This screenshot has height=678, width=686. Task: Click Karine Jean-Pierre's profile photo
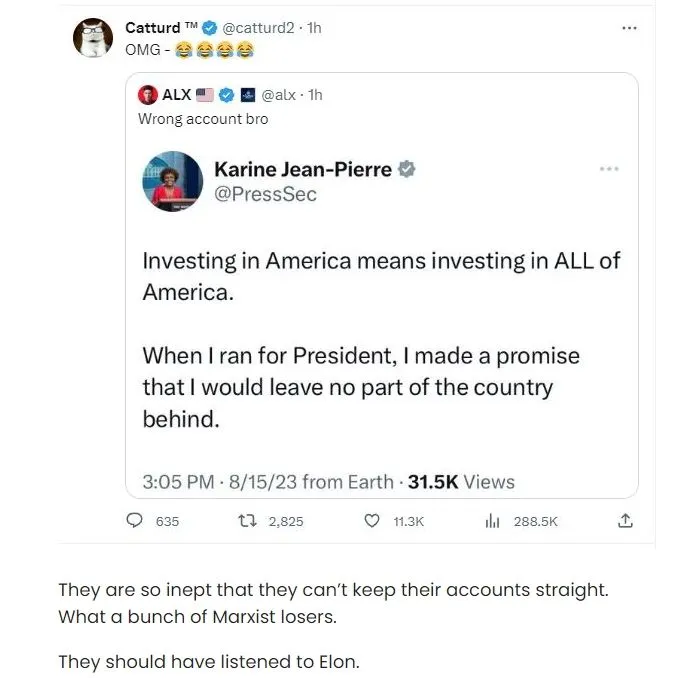(174, 181)
